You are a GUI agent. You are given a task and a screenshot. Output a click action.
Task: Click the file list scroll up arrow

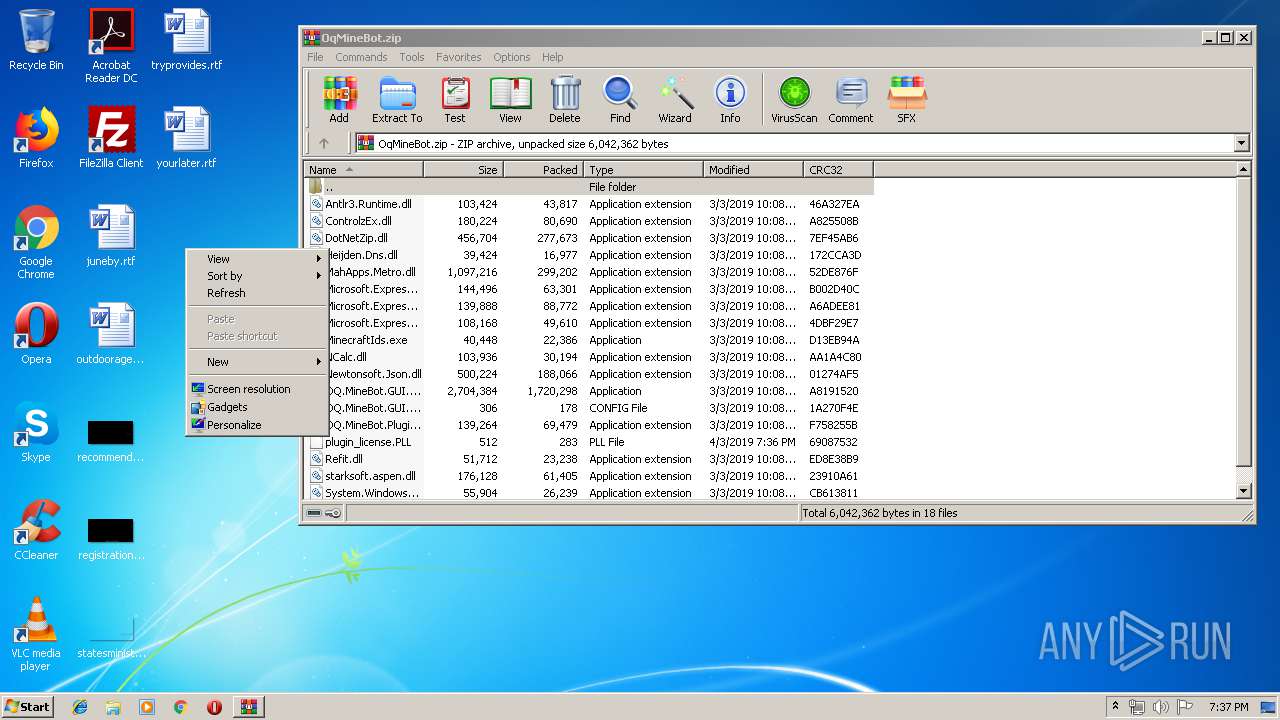[1244, 170]
